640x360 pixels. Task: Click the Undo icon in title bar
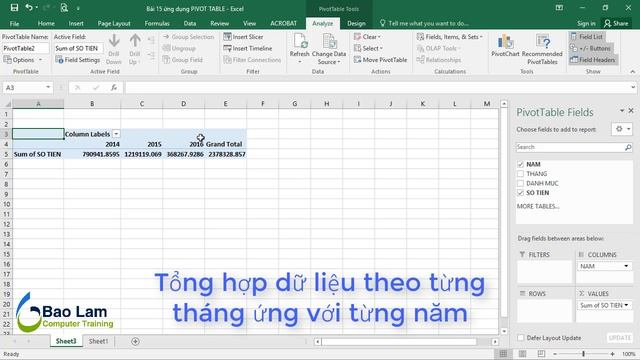point(29,7)
